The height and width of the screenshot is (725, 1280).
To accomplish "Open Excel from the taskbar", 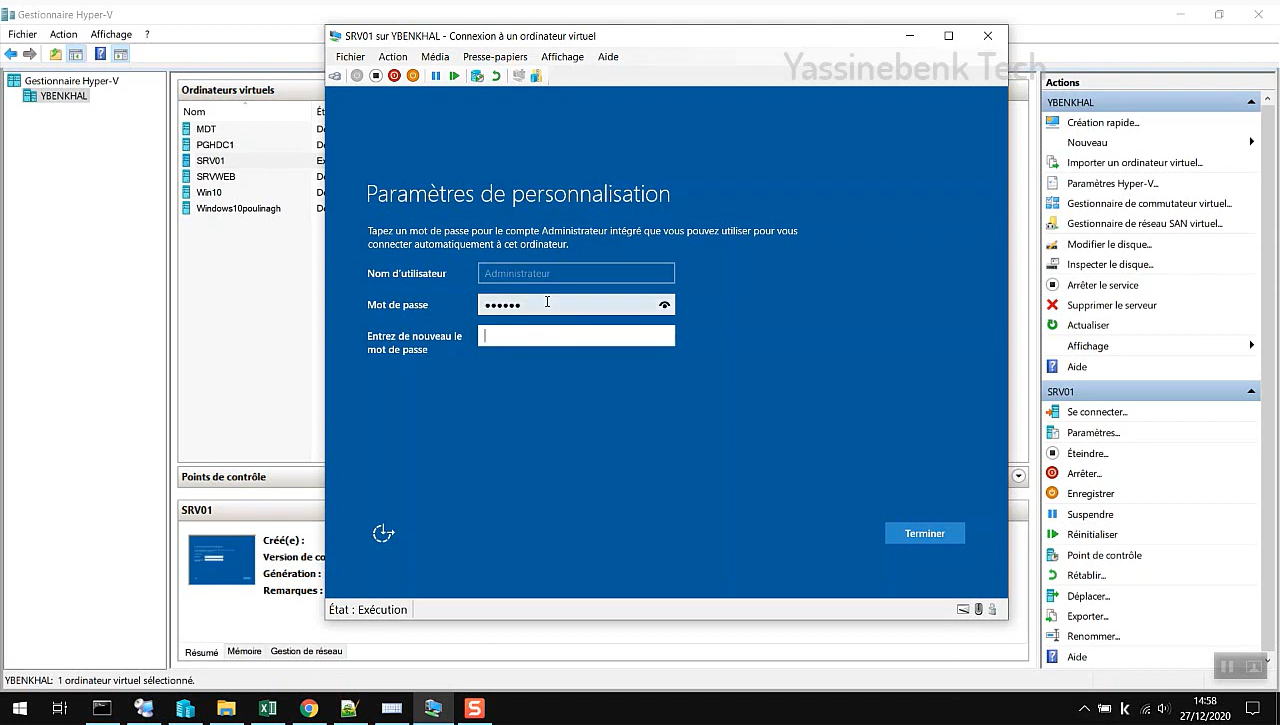I will click(268, 708).
